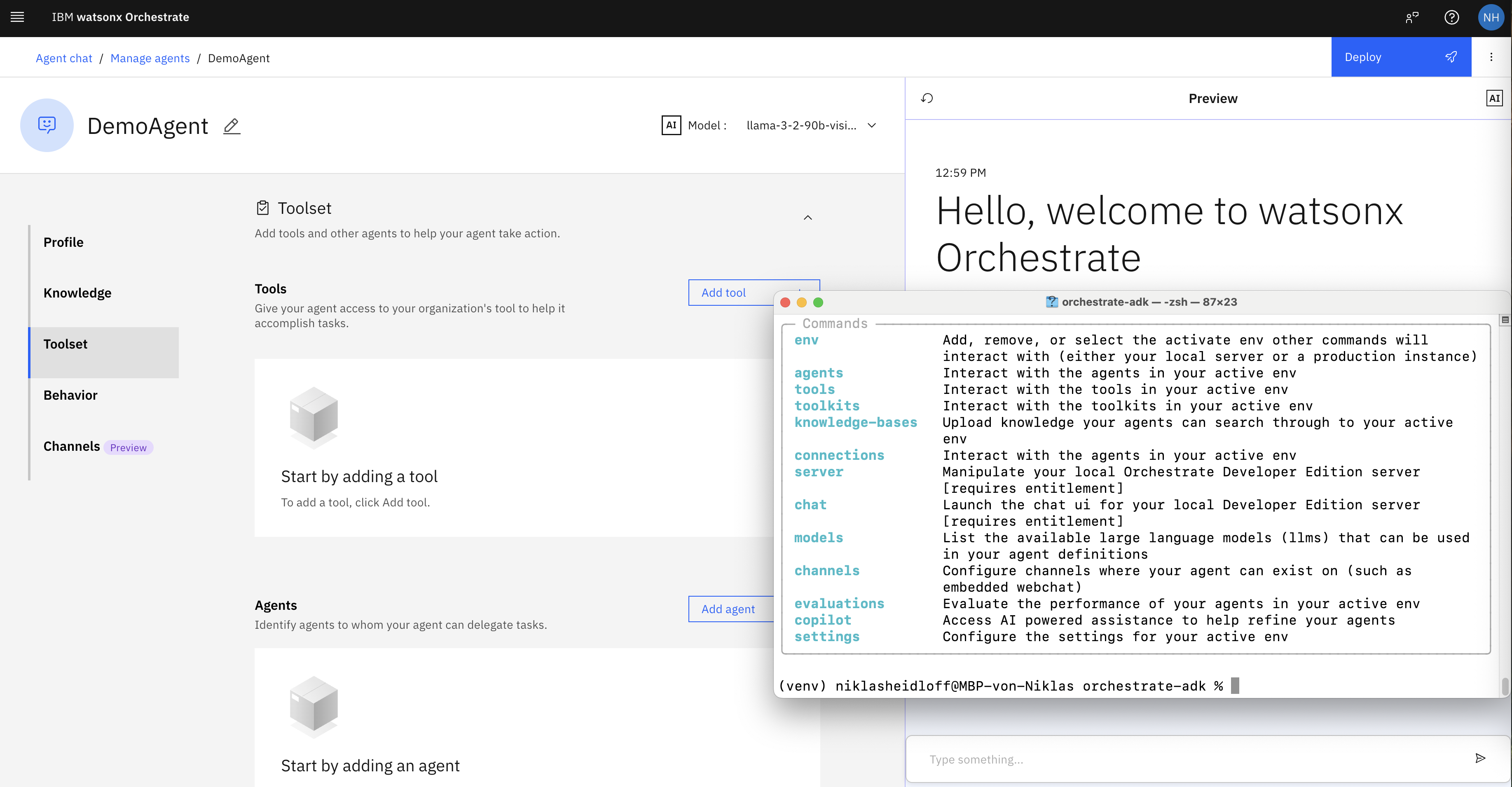This screenshot has height=787, width=1512.
Task: Click the box illustration in Tools card
Action: point(314,417)
